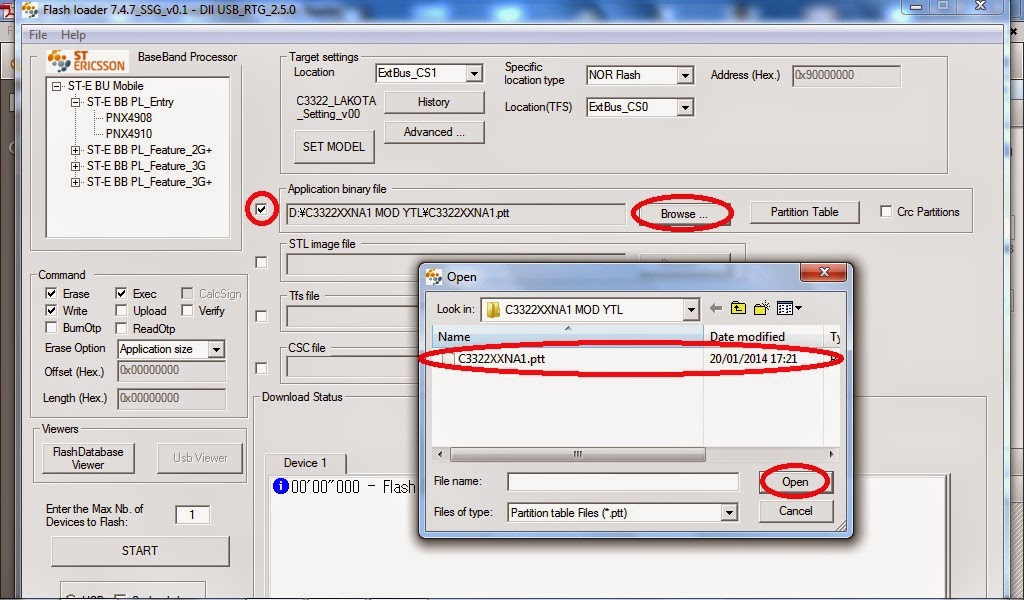This screenshot has height=600, width=1024.
Task: Expand the ST-E BB PL_Feature_3G+ node
Action: 76,182
